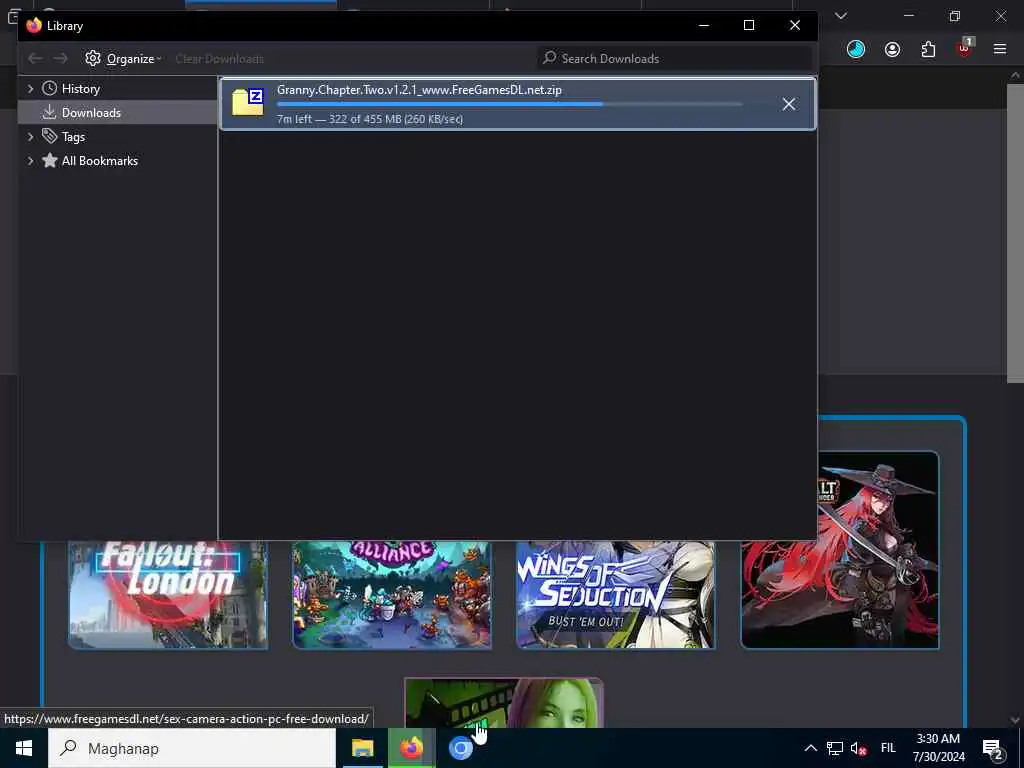This screenshot has width=1024, height=768.
Task: Click the uBlock Origin extension icon
Action: tap(965, 49)
